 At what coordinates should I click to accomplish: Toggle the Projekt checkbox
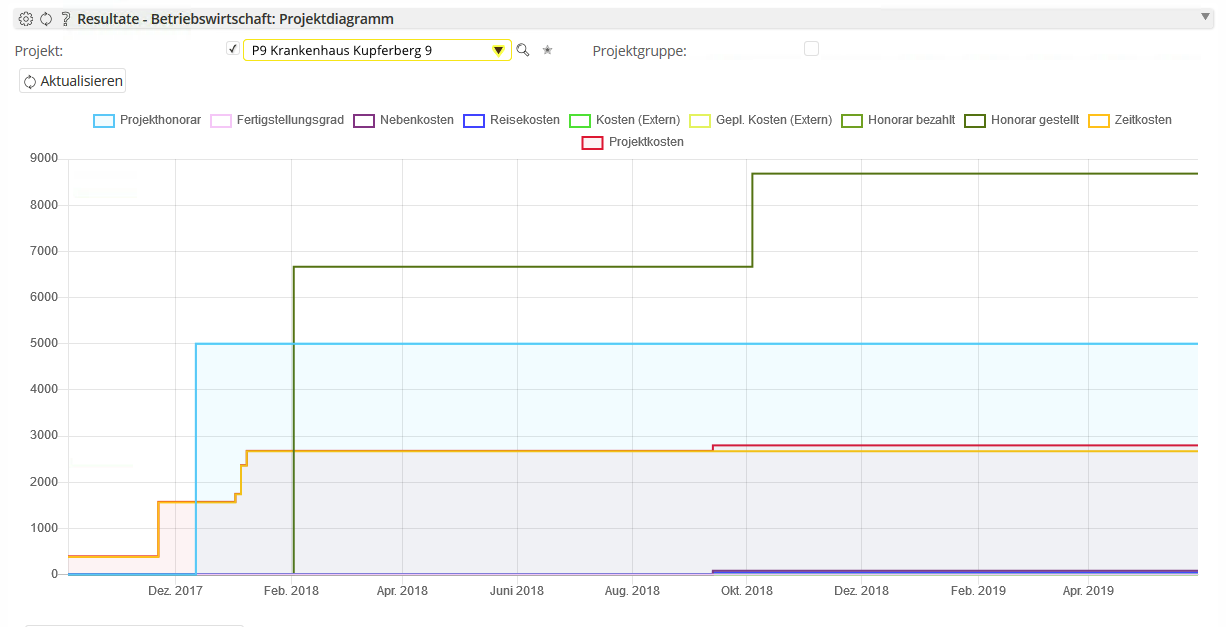(233, 49)
